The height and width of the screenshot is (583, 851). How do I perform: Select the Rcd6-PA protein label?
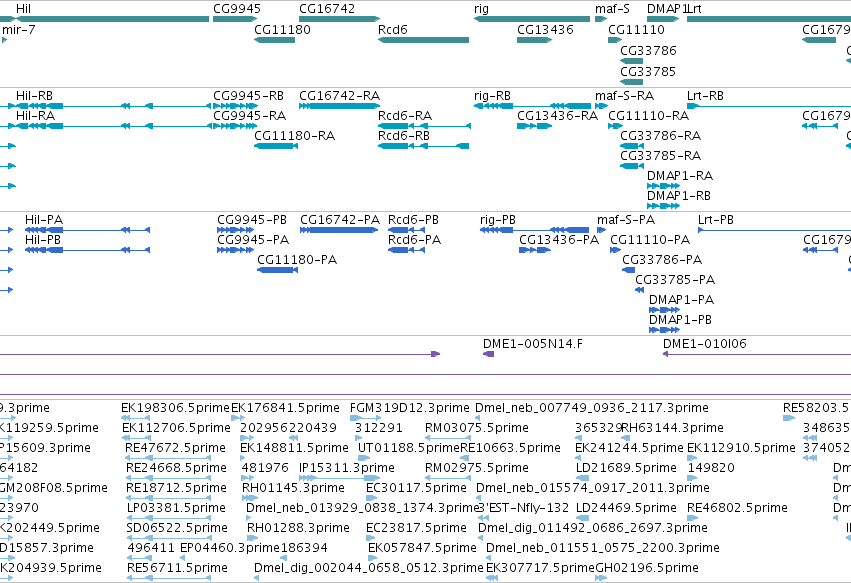click(x=415, y=240)
